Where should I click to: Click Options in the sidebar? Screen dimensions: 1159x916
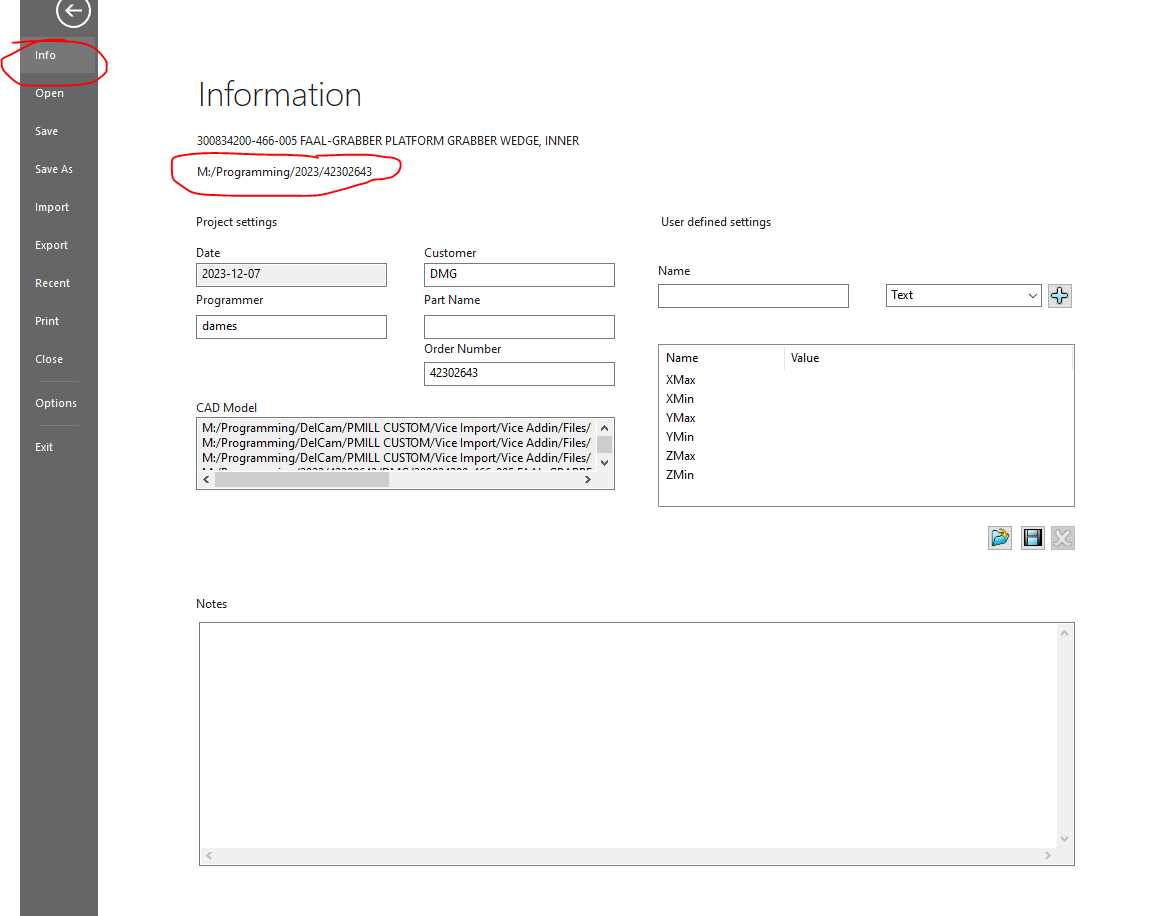pos(55,403)
